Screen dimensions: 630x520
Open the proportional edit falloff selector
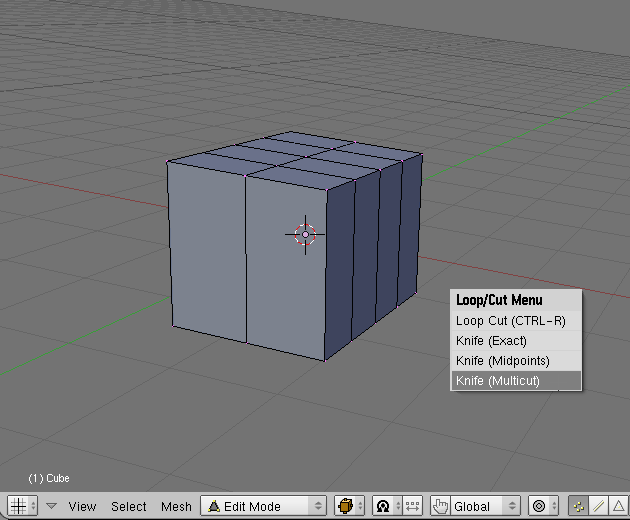tap(543, 506)
